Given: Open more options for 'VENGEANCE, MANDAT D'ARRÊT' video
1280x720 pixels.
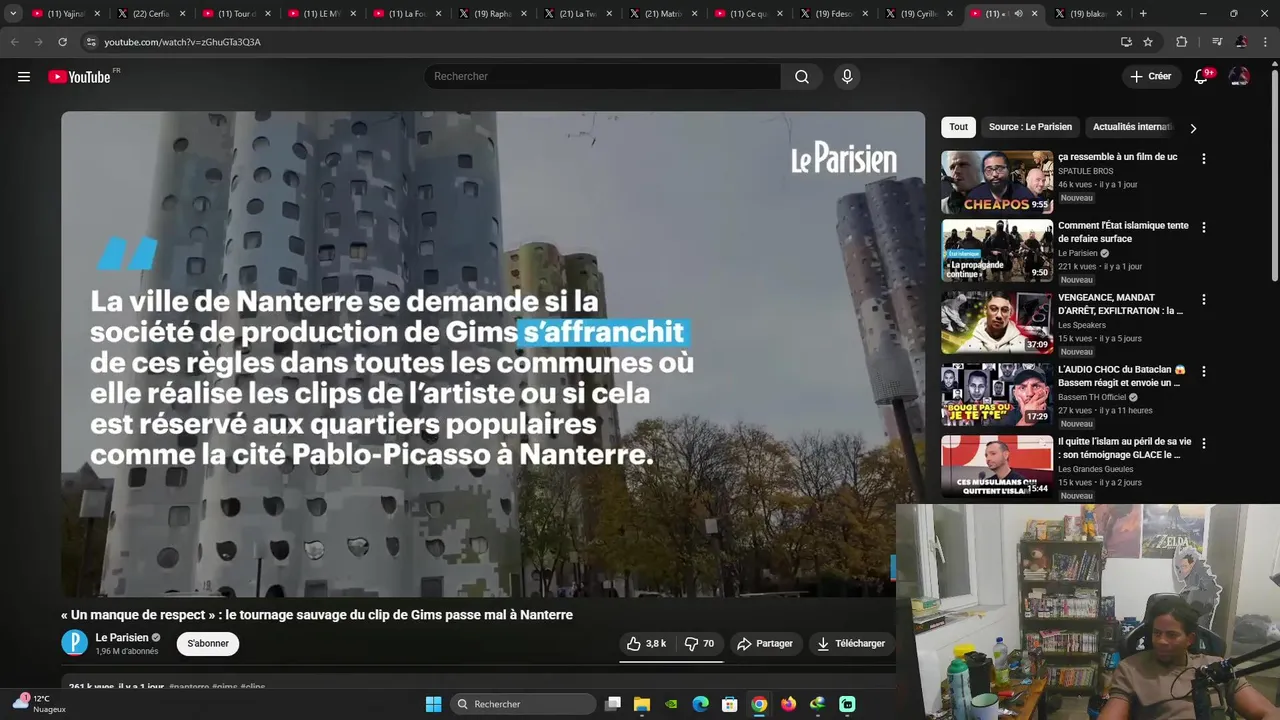Looking at the screenshot, I should coord(1204,300).
